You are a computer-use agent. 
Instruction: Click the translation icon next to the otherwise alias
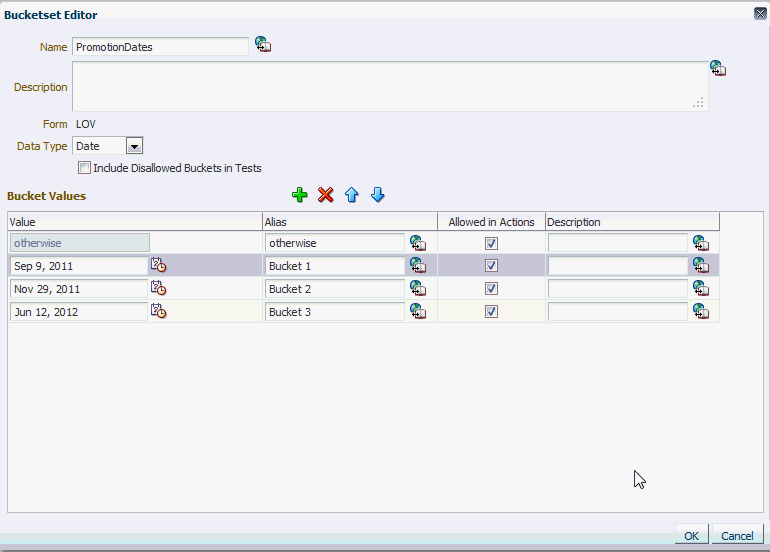tap(418, 243)
